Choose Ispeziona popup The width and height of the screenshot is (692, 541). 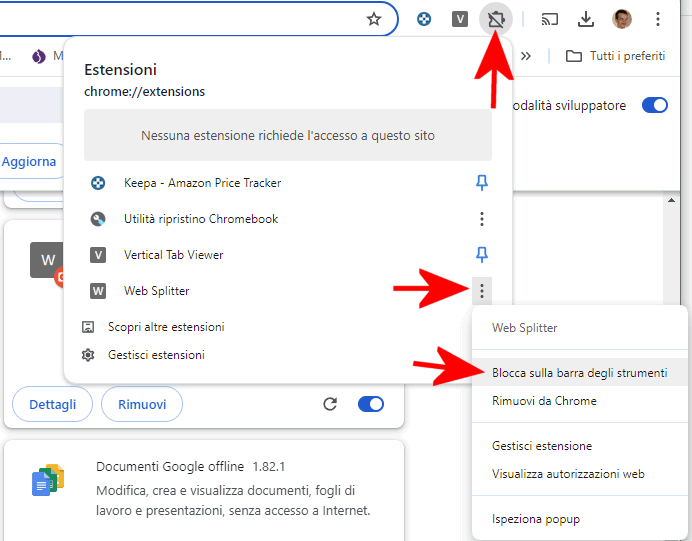[x=579, y=519]
